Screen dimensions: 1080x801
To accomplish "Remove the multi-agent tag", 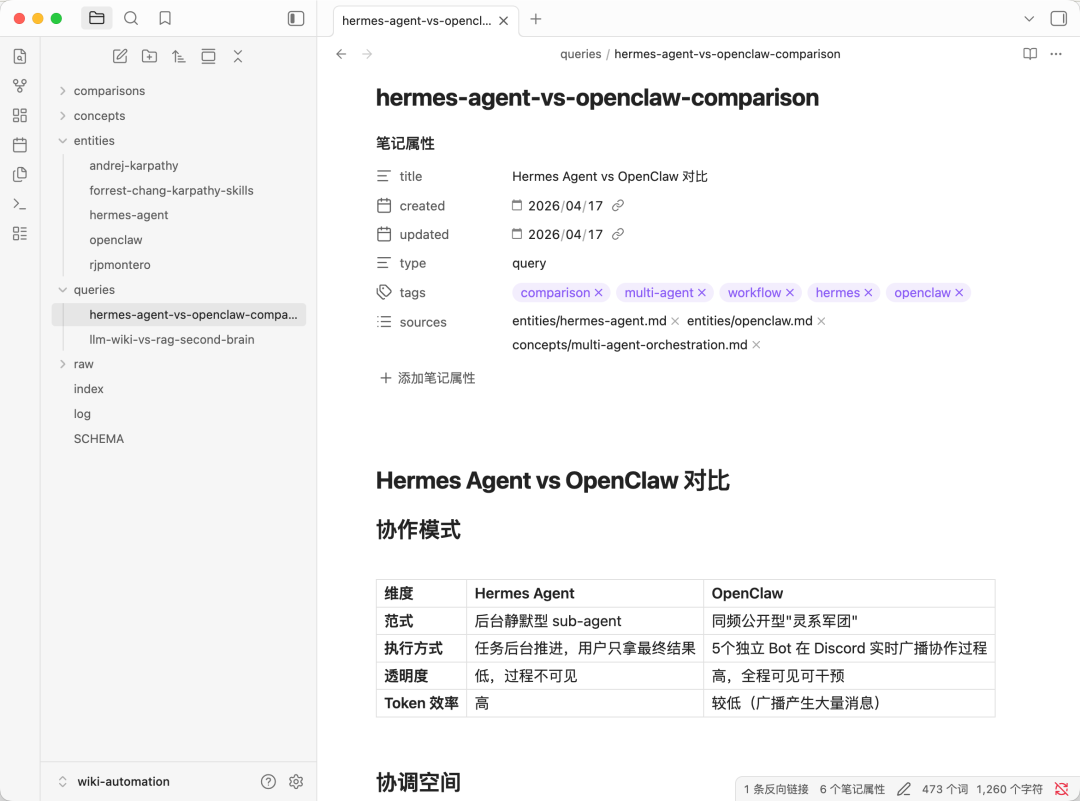I will tap(702, 293).
